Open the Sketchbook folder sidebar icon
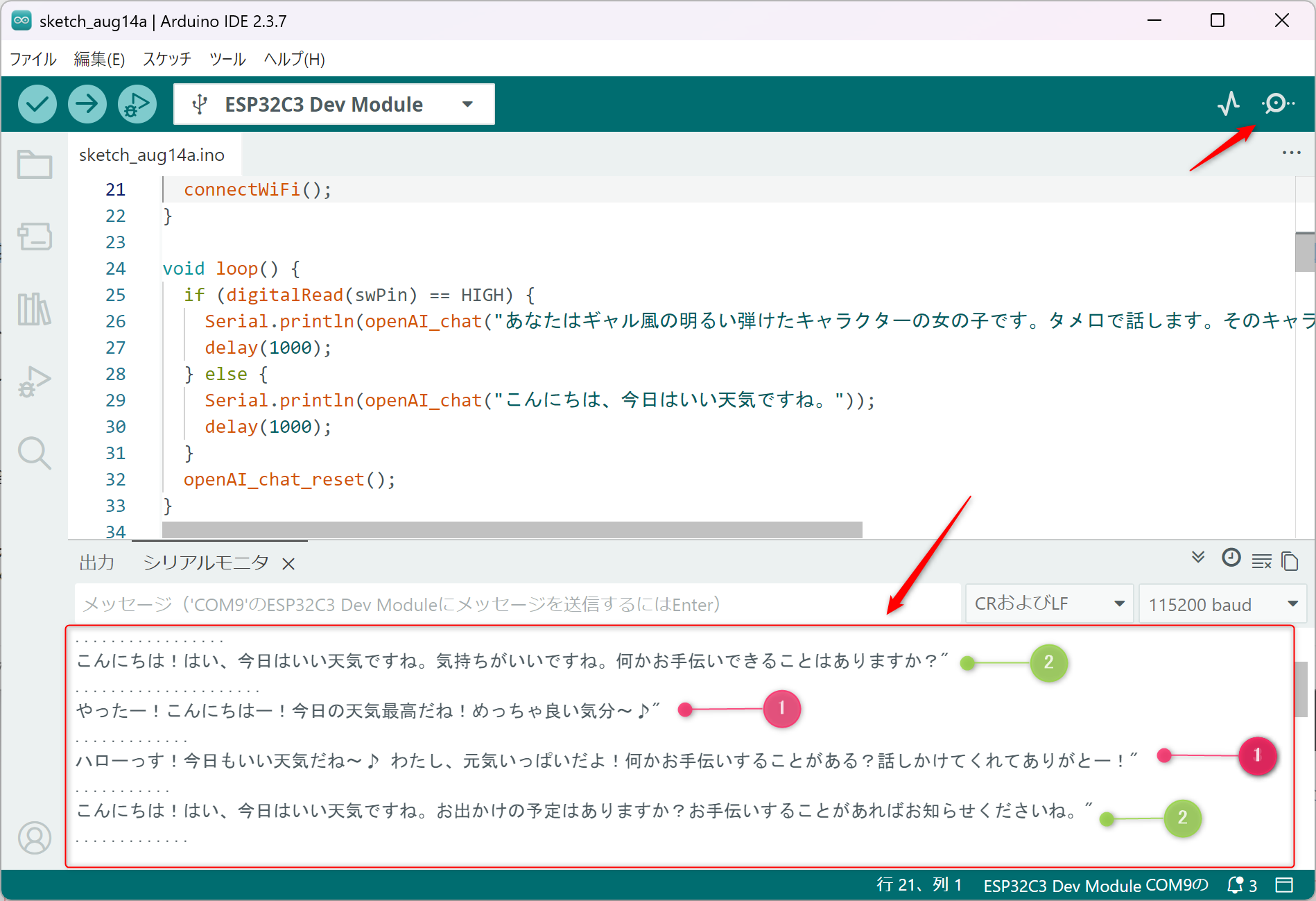Screen dimensions: 1316x901 (x=35, y=164)
